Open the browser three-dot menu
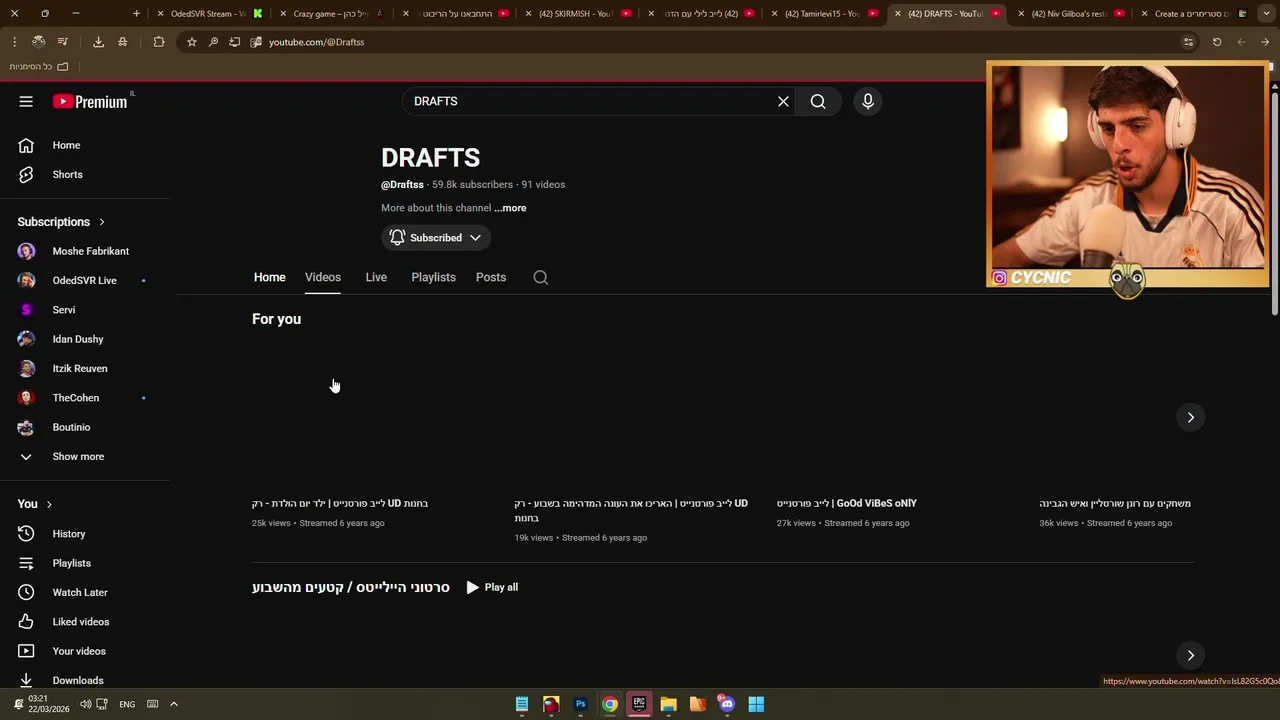This screenshot has width=1280, height=720. tap(14, 42)
